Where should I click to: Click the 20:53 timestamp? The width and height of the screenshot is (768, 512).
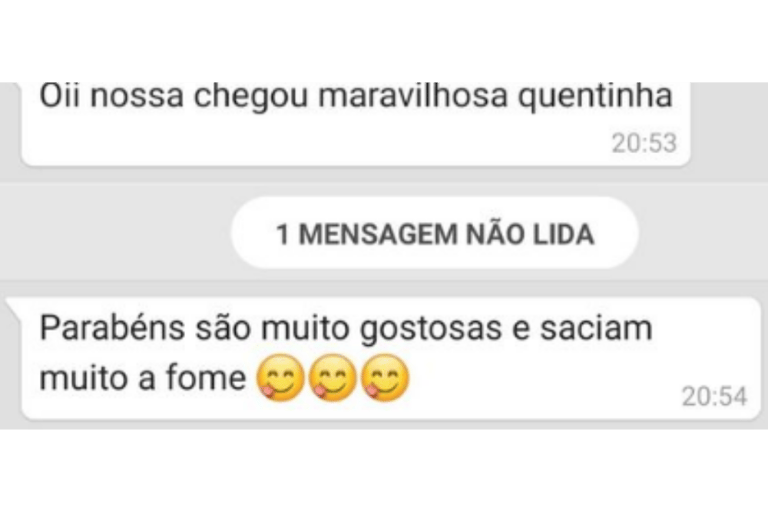click(x=644, y=143)
